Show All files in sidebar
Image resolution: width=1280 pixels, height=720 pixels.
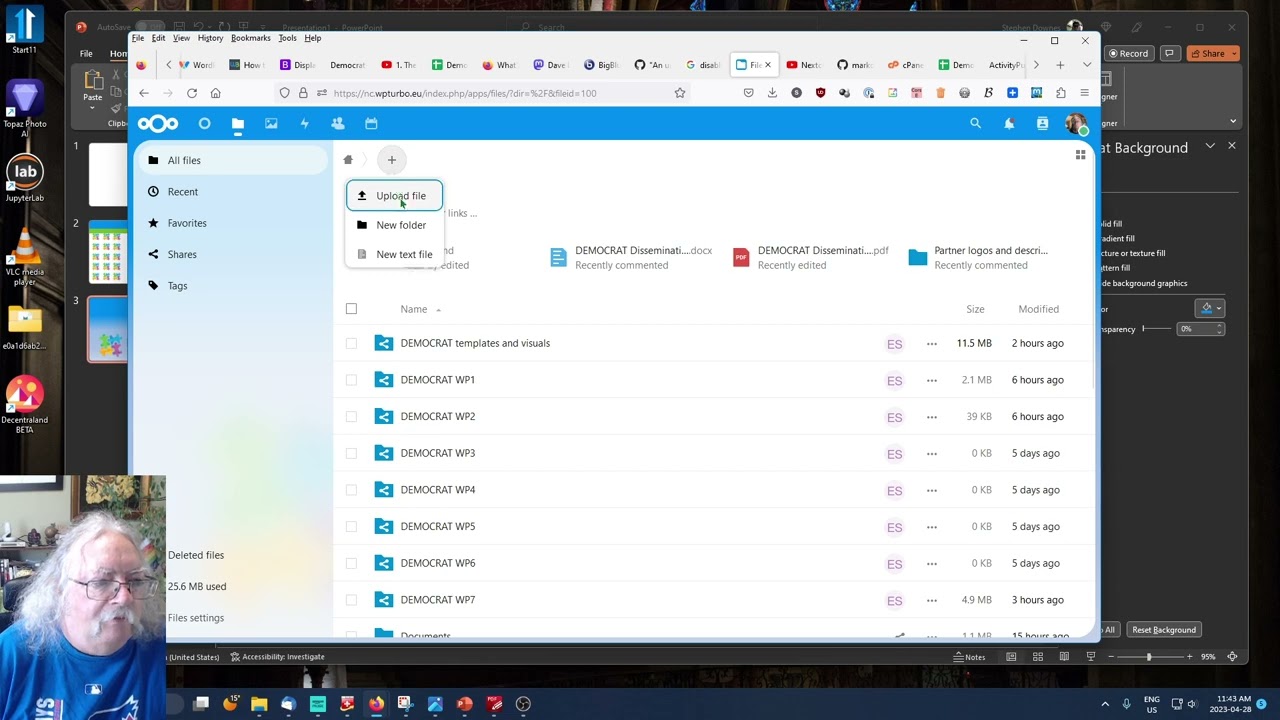tap(232, 160)
